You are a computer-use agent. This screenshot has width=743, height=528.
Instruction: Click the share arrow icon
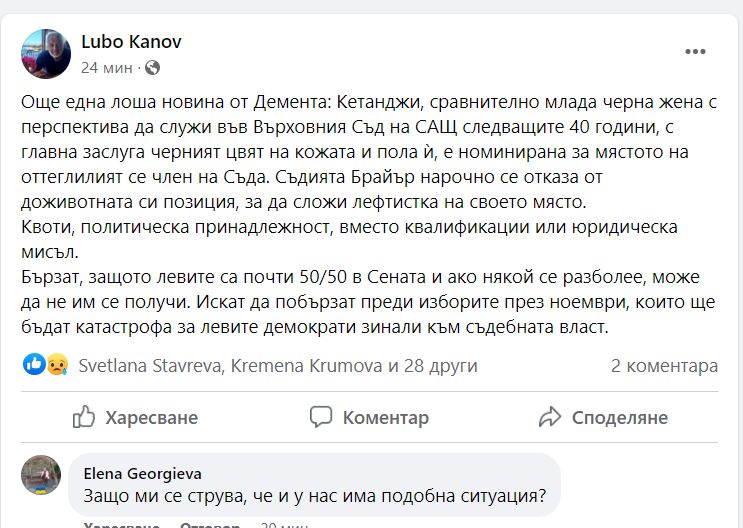coord(549,417)
